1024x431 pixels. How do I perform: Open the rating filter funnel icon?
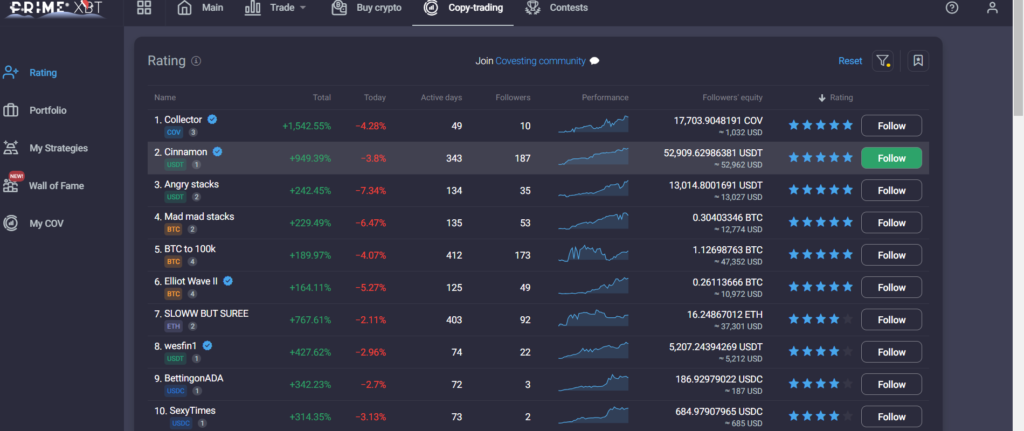pyautogui.click(x=882, y=61)
